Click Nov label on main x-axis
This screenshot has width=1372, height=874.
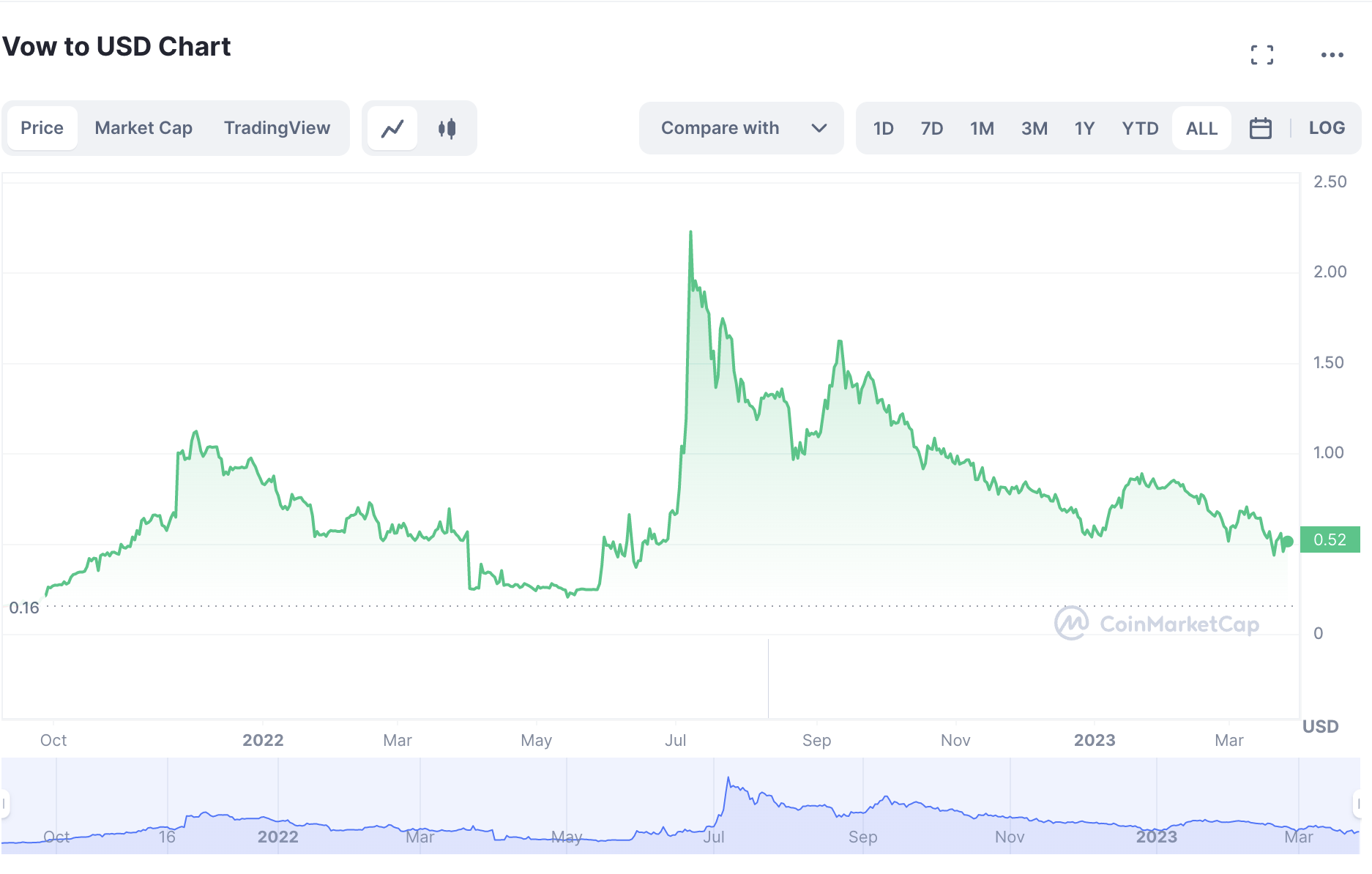955,740
